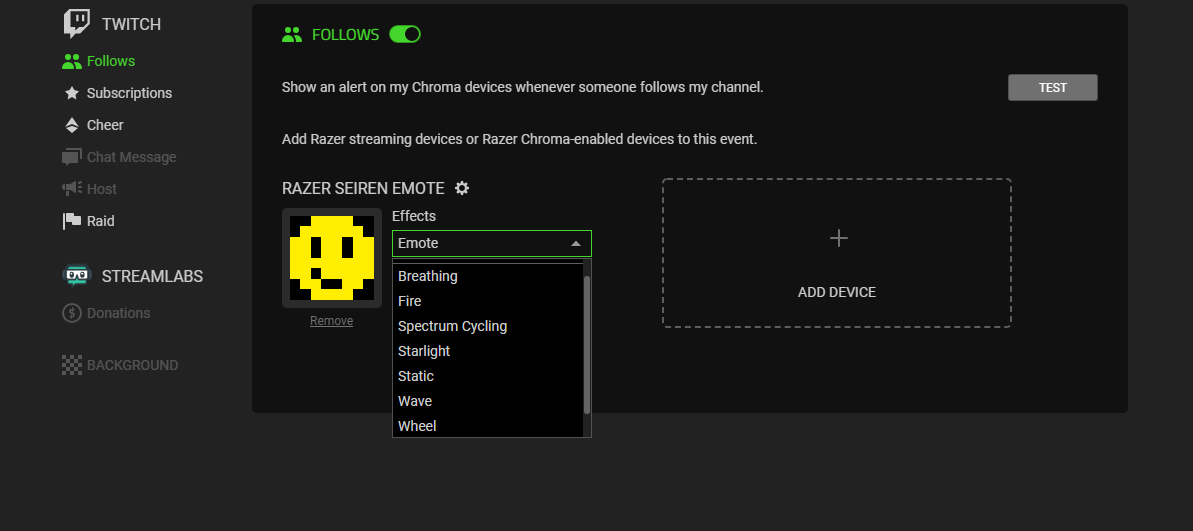Choose Fire effect from the list

(488, 301)
